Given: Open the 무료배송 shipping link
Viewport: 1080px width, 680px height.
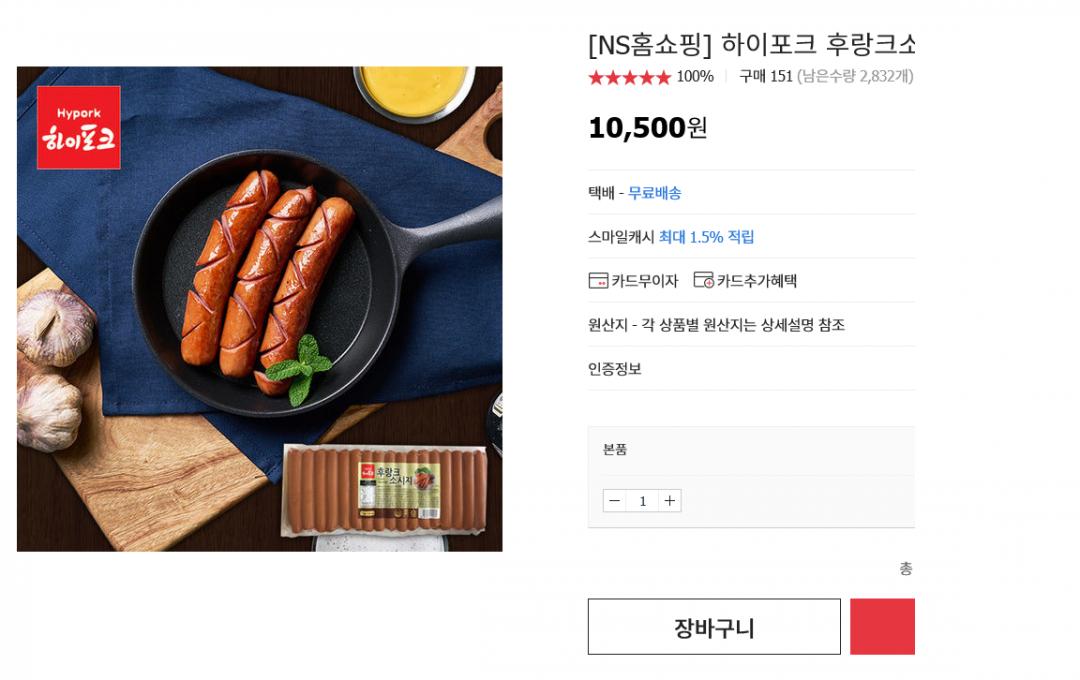Looking at the screenshot, I should (x=654, y=193).
